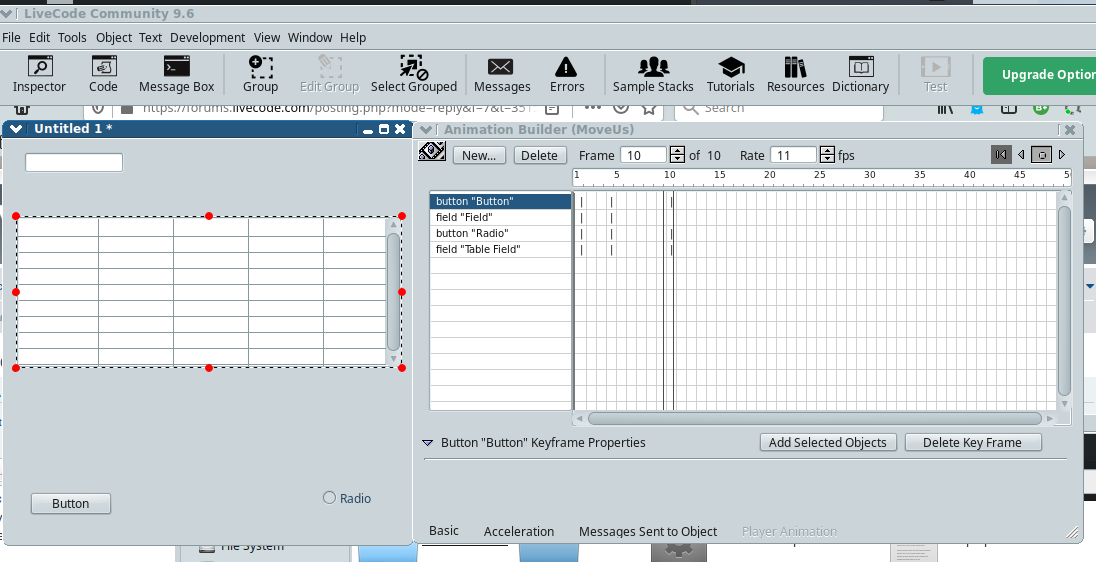This screenshot has width=1096, height=562.
Task: Open the Untitled 1 window title dropdown
Action: [x=17, y=129]
